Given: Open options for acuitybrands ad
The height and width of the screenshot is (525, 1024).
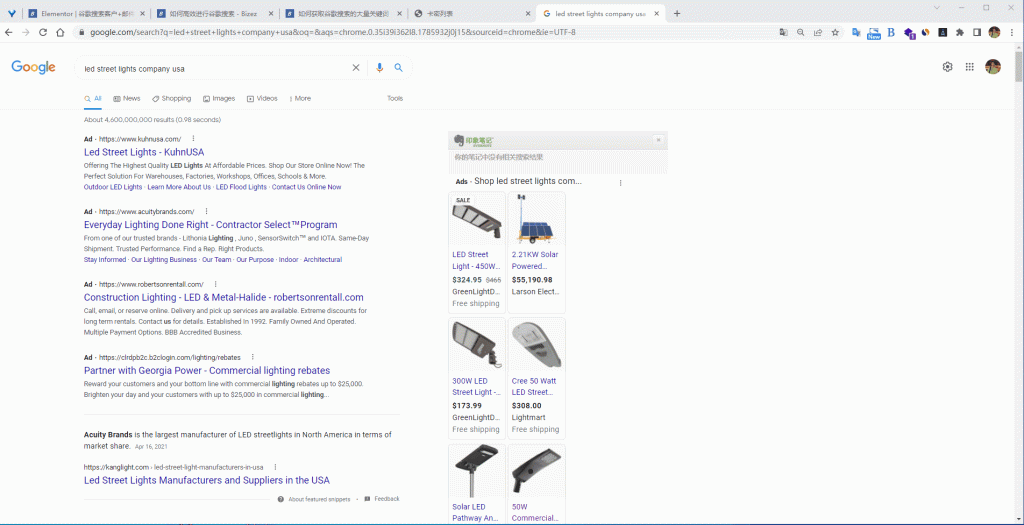Looking at the screenshot, I should (206, 211).
